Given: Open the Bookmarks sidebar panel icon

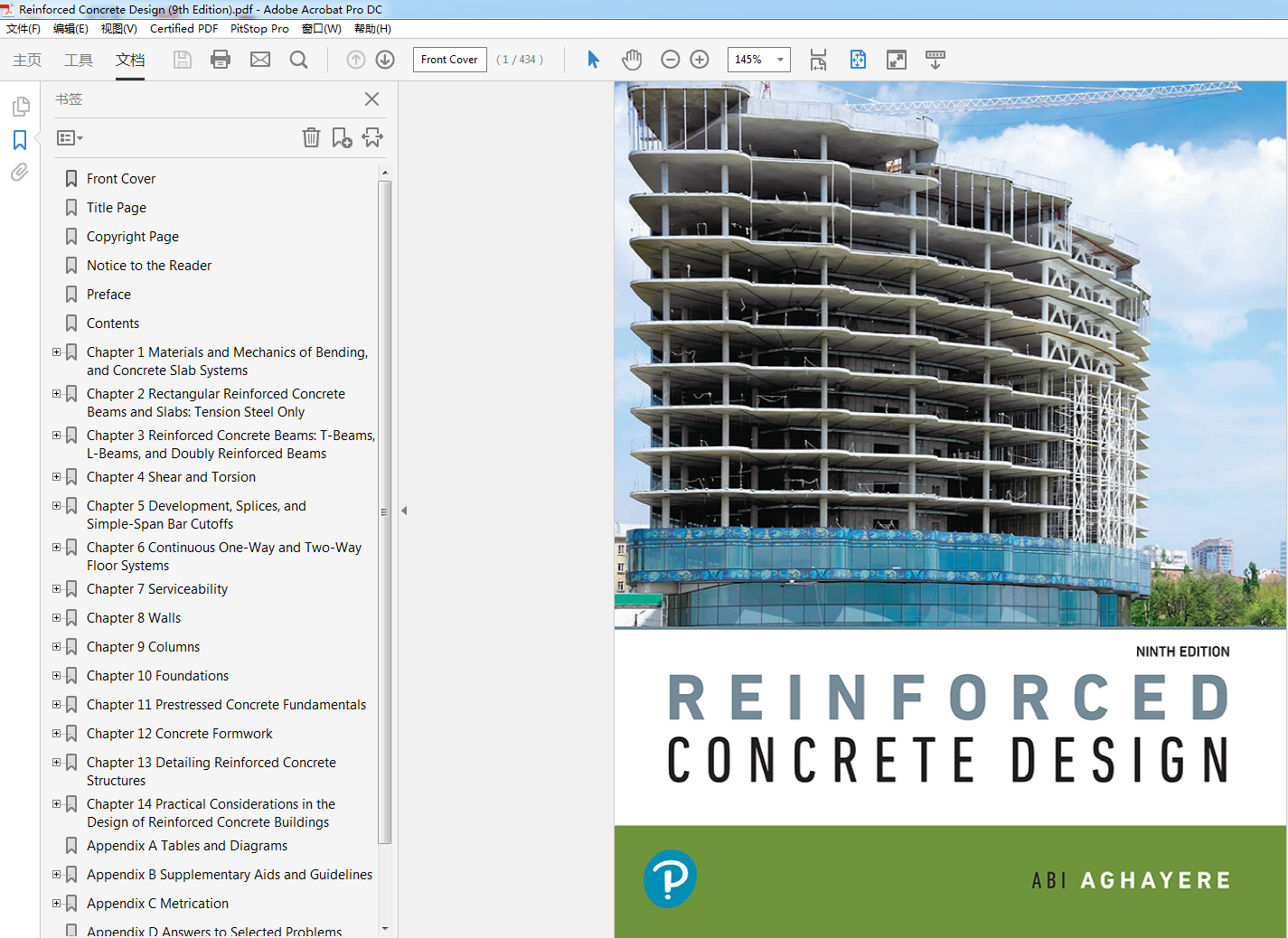Looking at the screenshot, I should point(20,140).
